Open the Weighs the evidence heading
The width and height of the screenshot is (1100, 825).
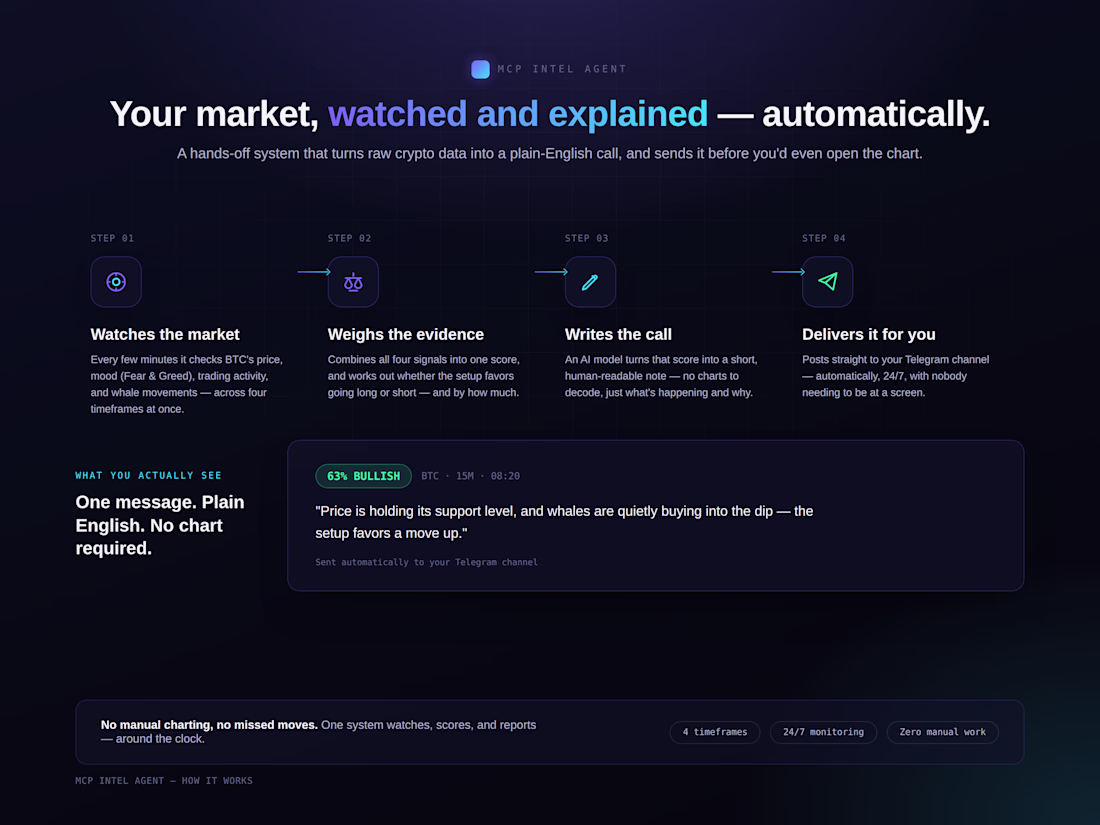pyautogui.click(x=405, y=335)
